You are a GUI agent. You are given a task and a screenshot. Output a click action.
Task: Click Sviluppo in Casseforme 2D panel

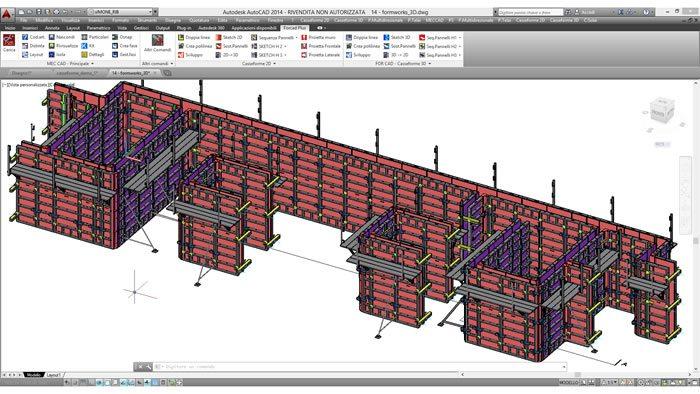tap(190, 55)
